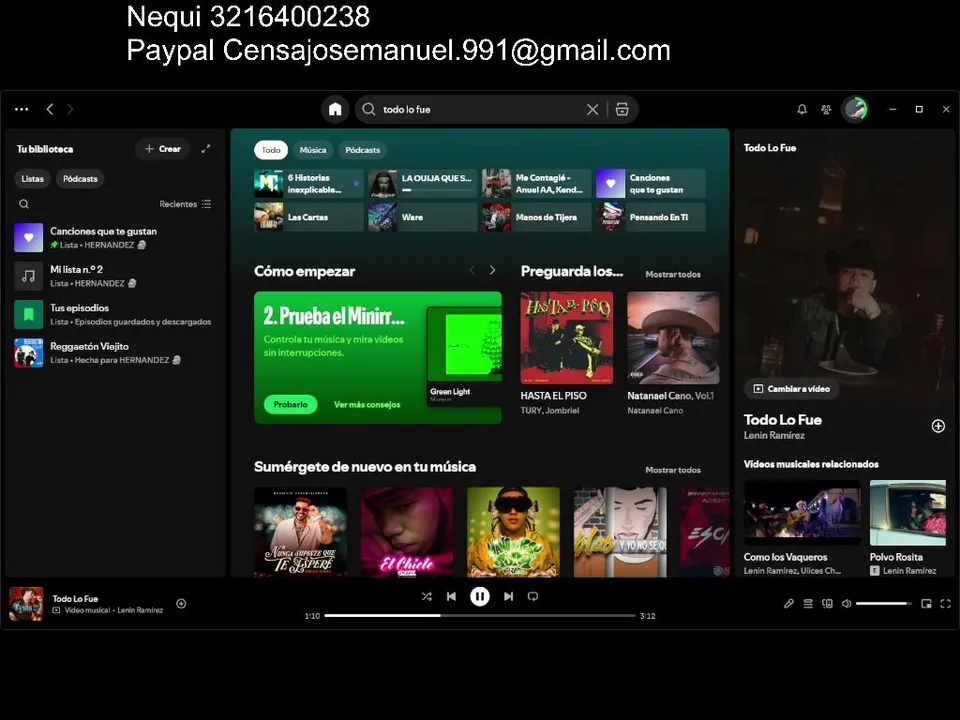Toggle the Pódcasts library filter
Screen dimensions: 960x720
80,179
